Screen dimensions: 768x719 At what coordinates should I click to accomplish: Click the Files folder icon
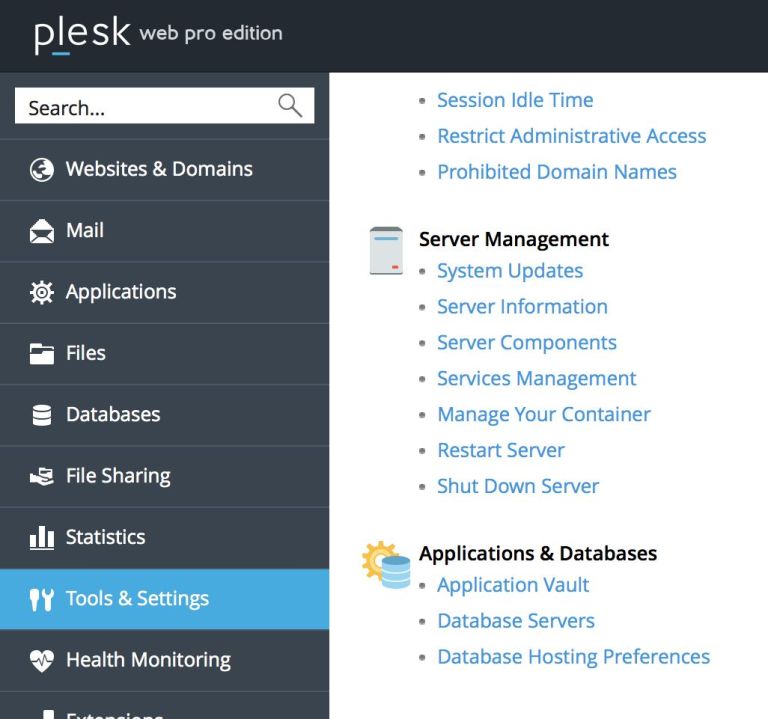click(42, 354)
